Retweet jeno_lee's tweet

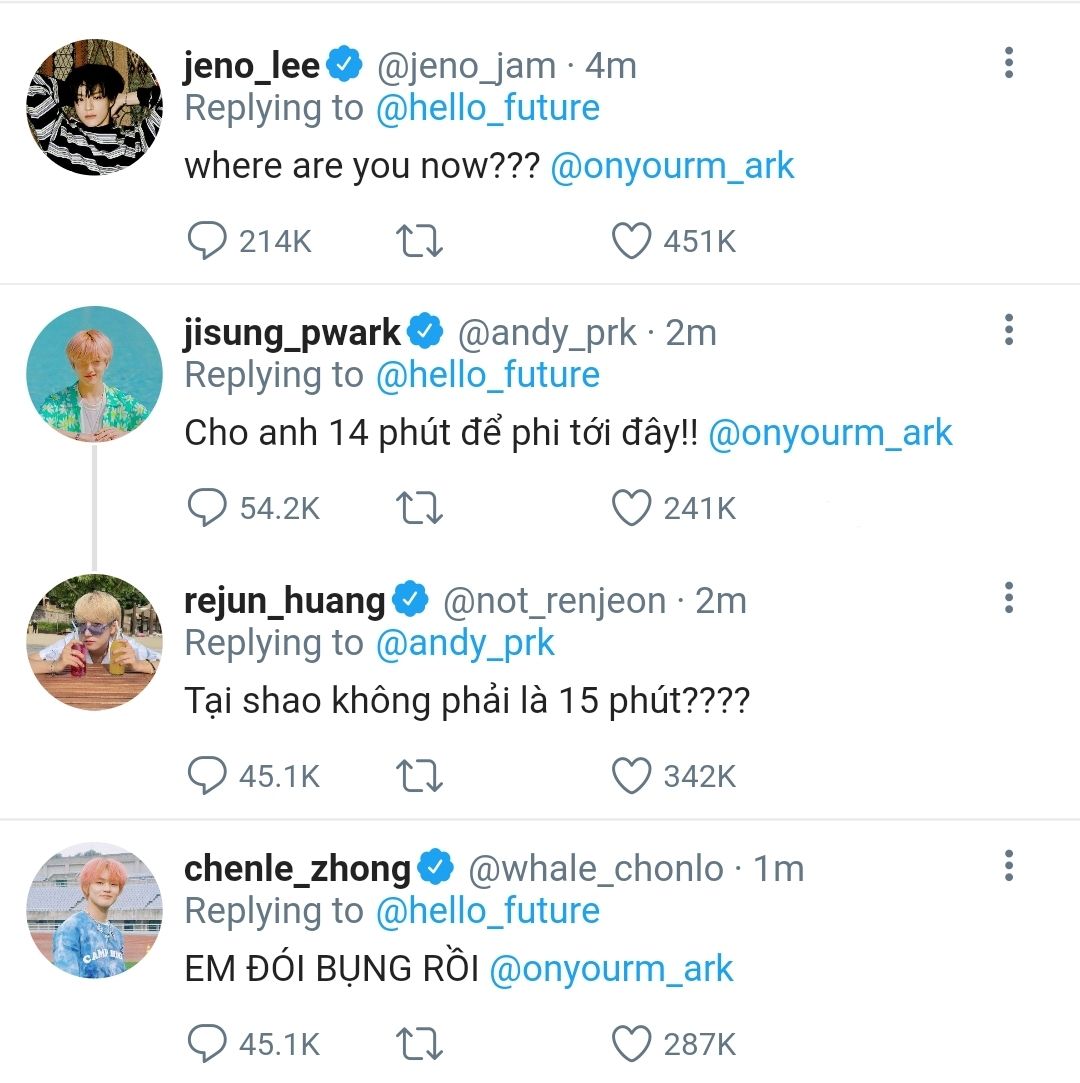(421, 241)
